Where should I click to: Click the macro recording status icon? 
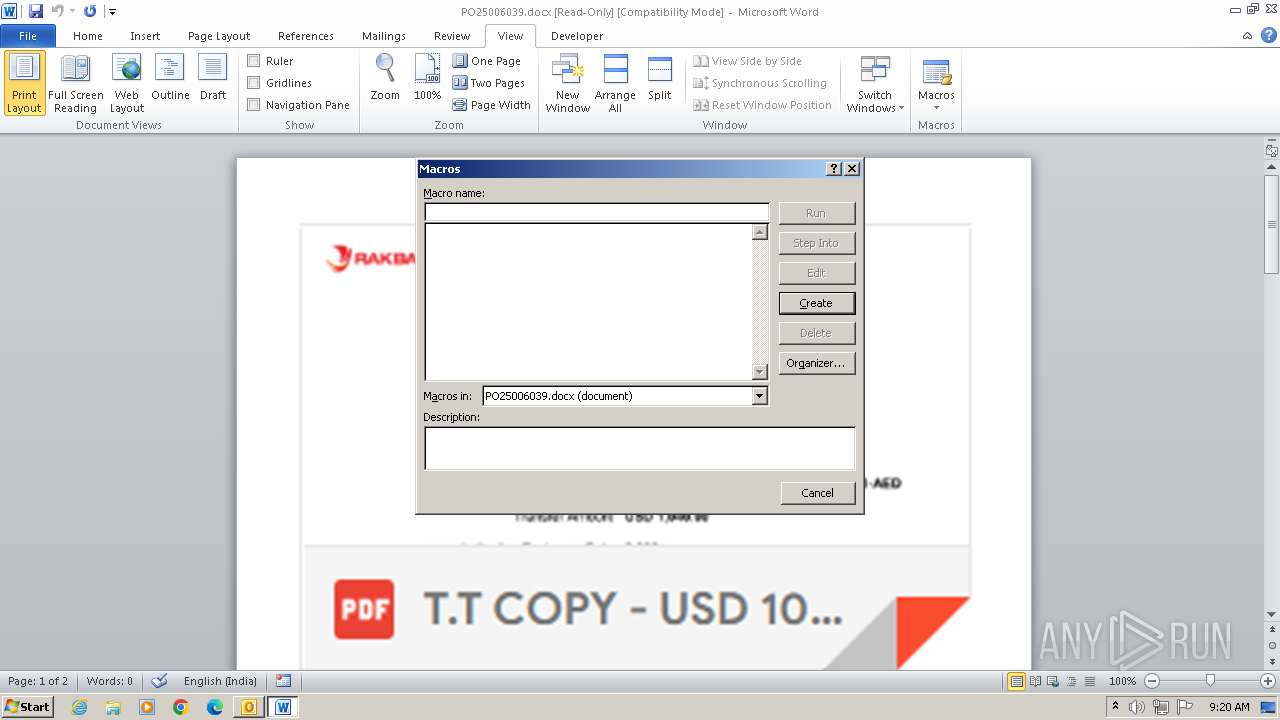click(284, 681)
